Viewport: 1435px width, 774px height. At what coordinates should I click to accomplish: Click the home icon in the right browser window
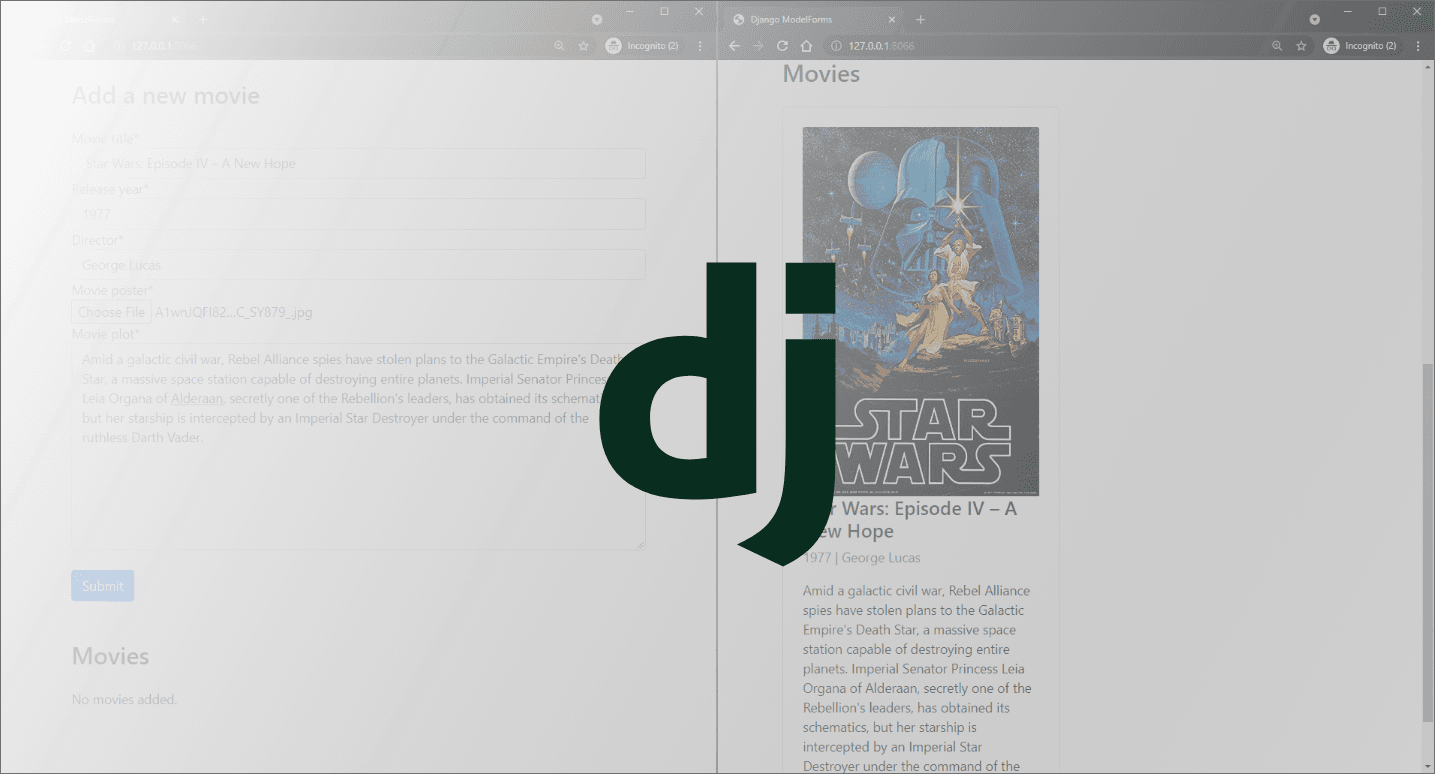[806, 45]
